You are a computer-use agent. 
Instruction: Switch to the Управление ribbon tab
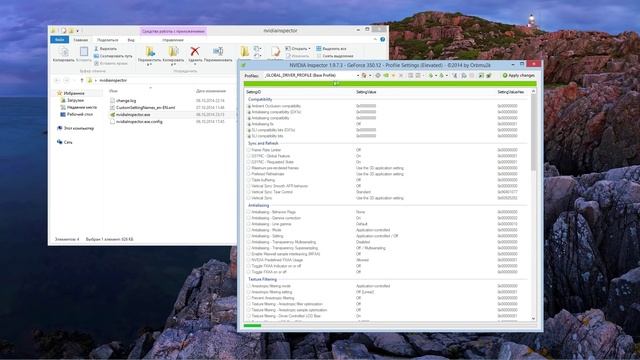pyautogui.click(x=173, y=40)
